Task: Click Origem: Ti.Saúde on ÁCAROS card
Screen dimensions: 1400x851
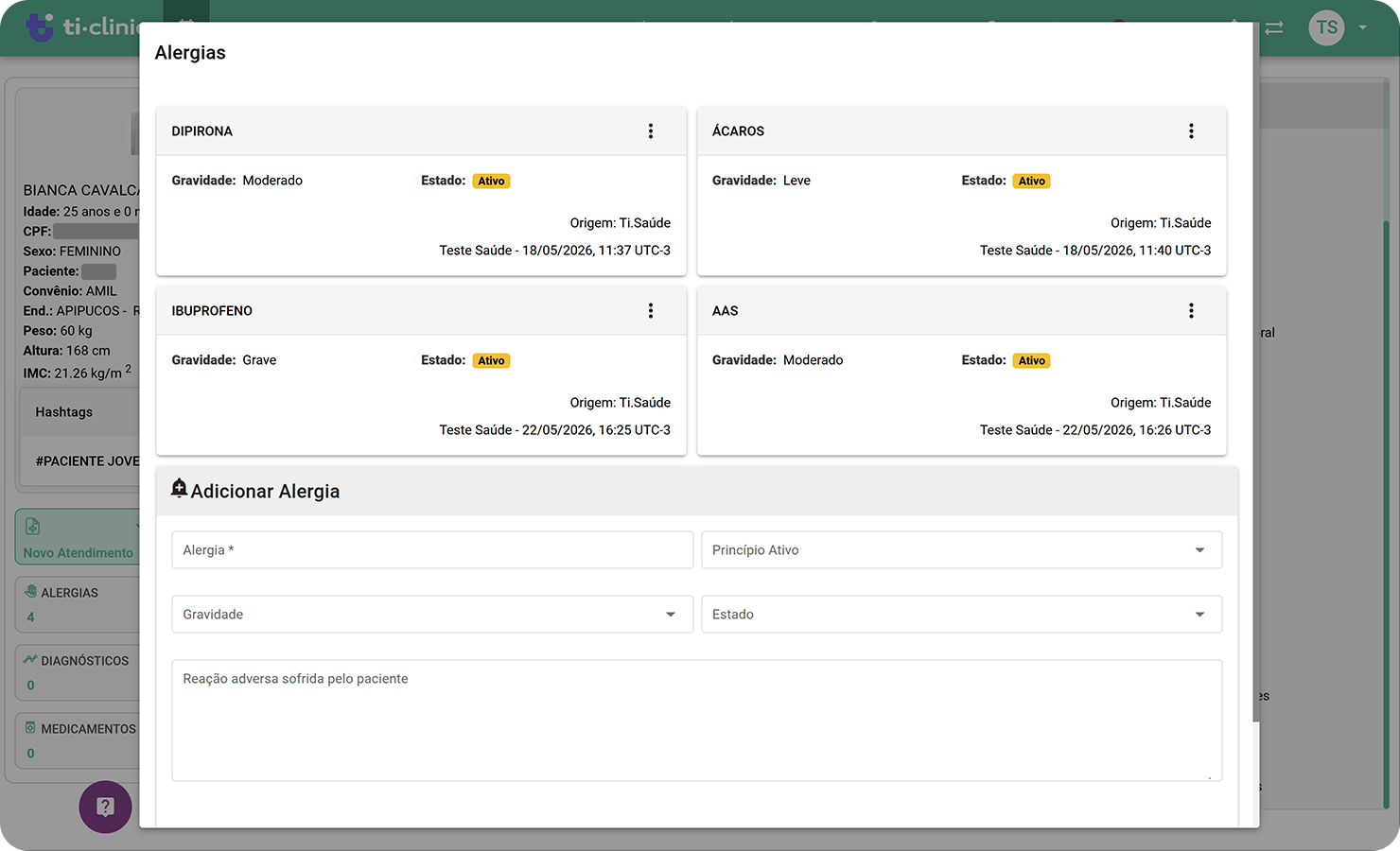Action: pos(1161,223)
